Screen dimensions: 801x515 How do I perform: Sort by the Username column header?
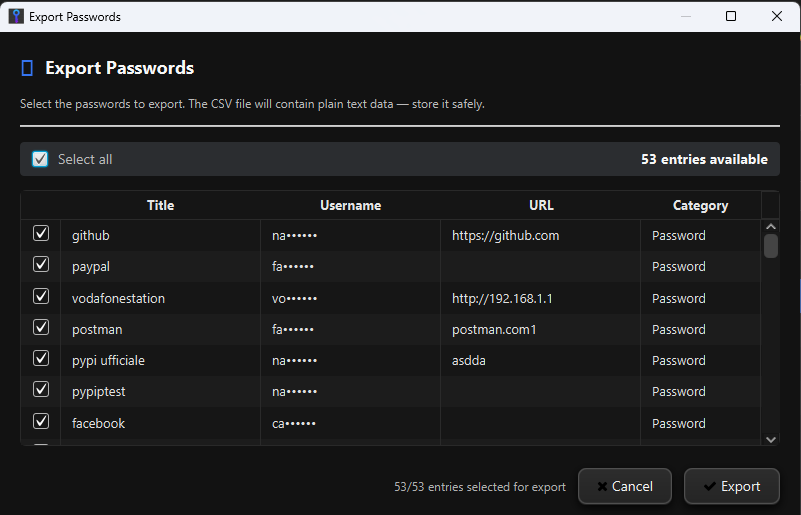pyautogui.click(x=350, y=205)
